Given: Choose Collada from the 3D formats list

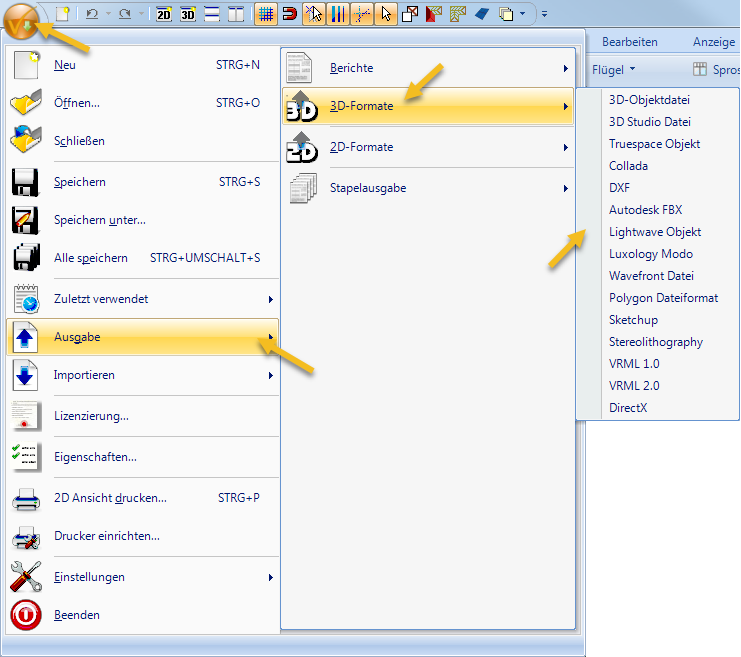Looking at the screenshot, I should pos(628,166).
